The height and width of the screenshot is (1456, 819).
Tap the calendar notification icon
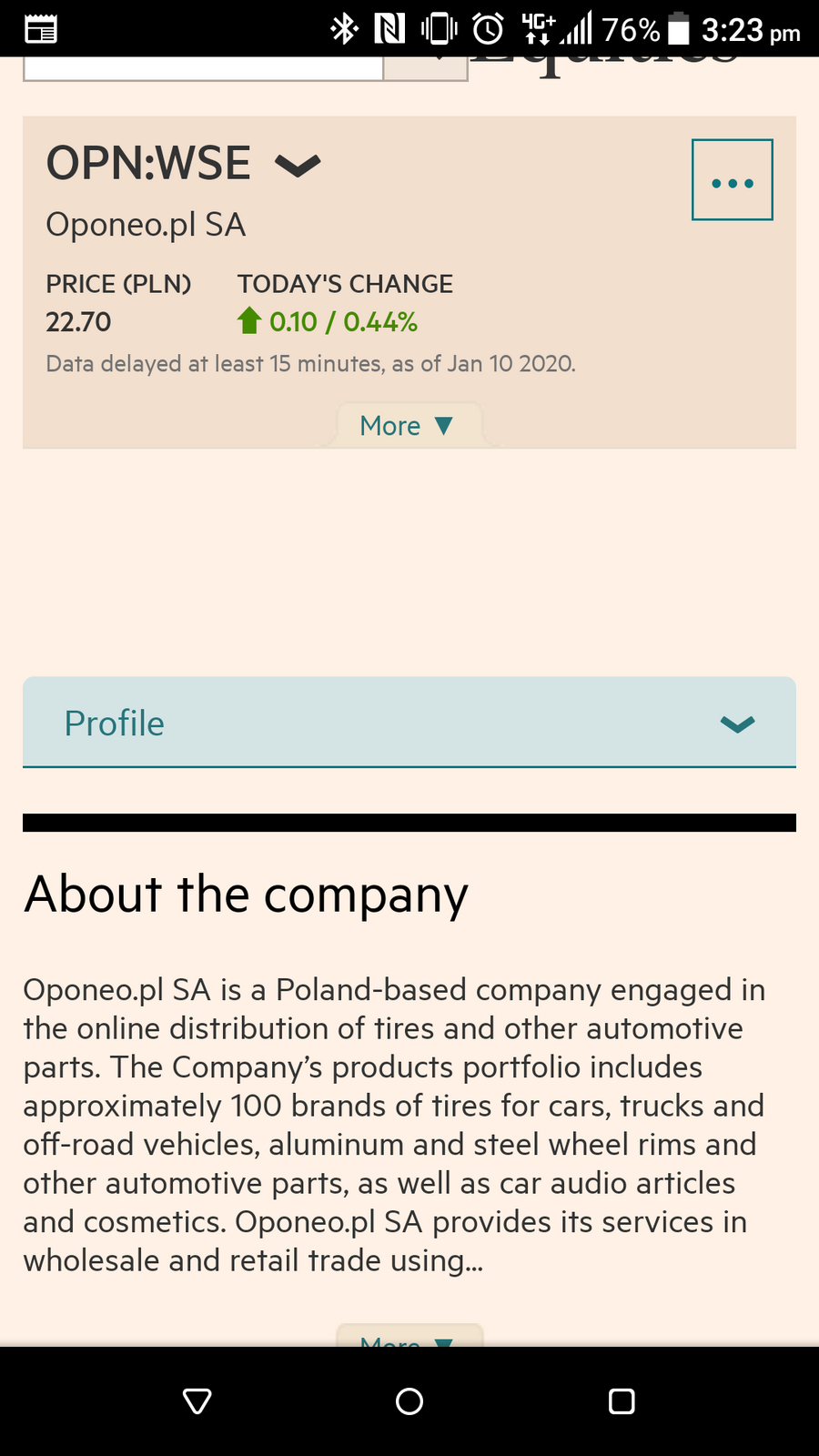coord(41,30)
